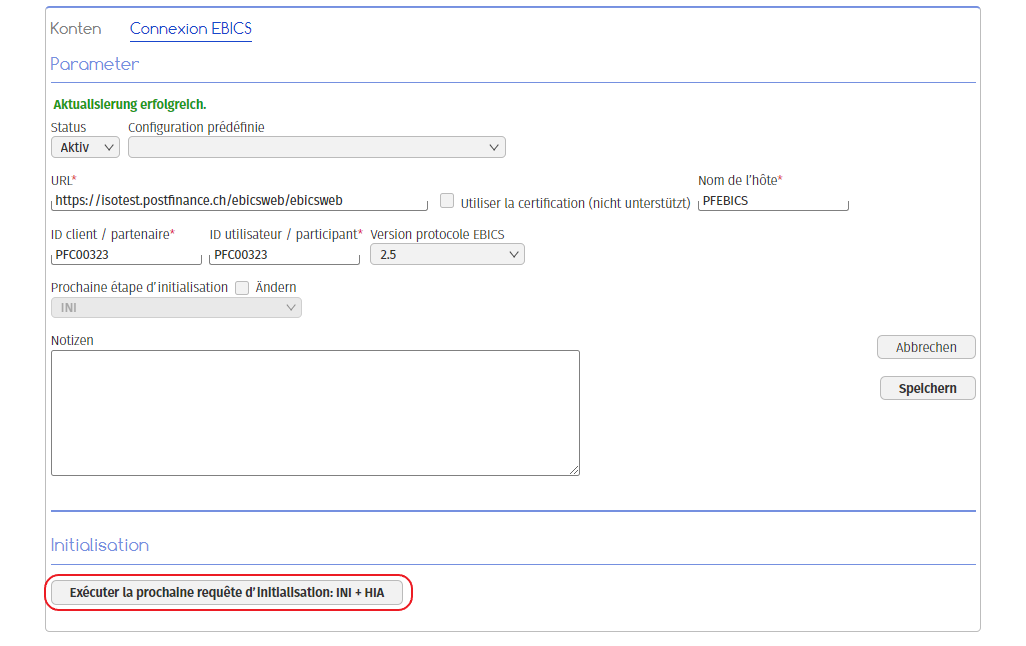This screenshot has width=1026, height=646.
Task: Expand the Configuration prédéfinie dropdown
Action: 317,147
